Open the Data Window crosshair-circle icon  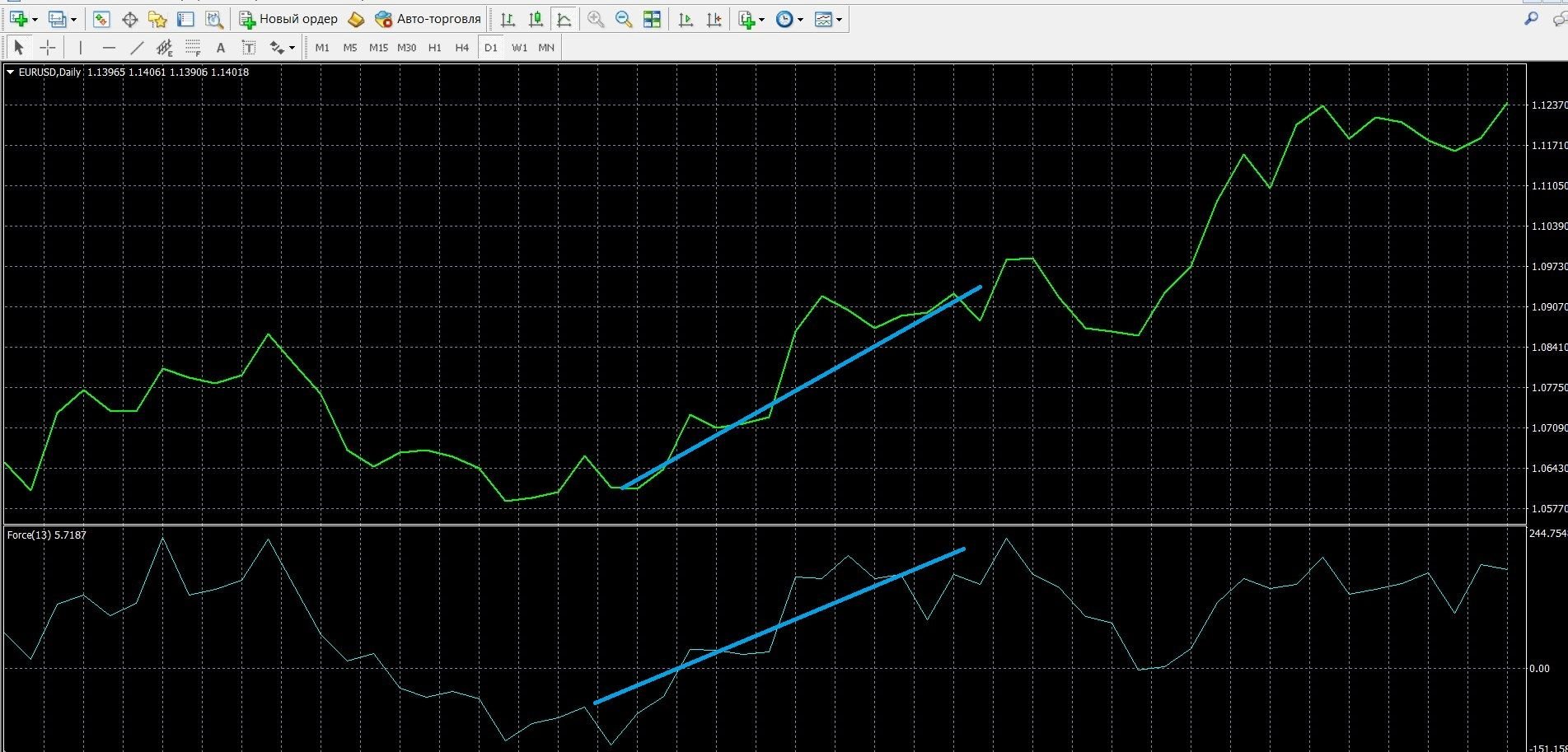click(129, 19)
